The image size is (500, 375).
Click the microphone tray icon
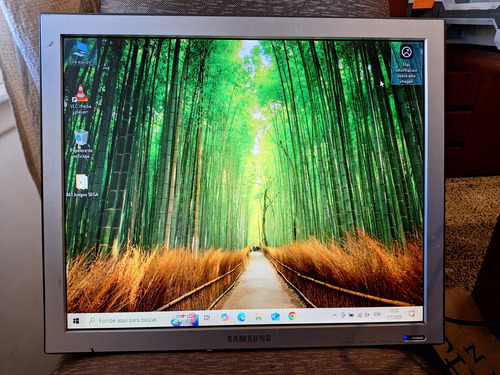tap(343, 315)
